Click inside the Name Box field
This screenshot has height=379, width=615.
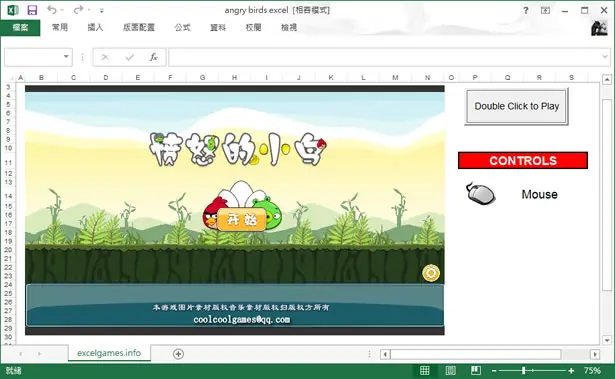pyautogui.click(x=33, y=57)
